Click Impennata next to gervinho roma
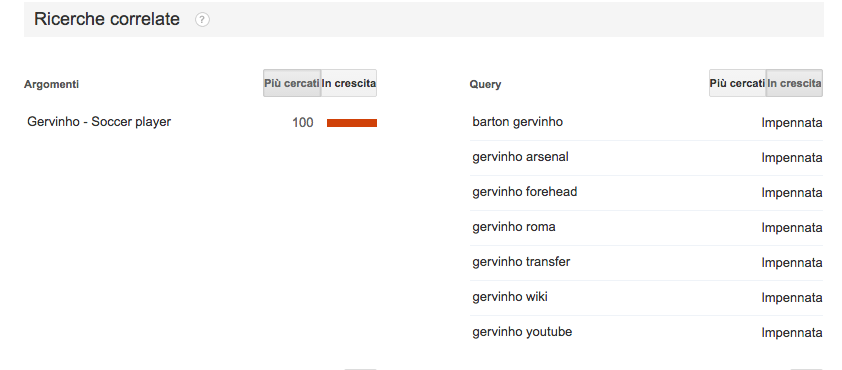This screenshot has width=842, height=370. point(792,228)
